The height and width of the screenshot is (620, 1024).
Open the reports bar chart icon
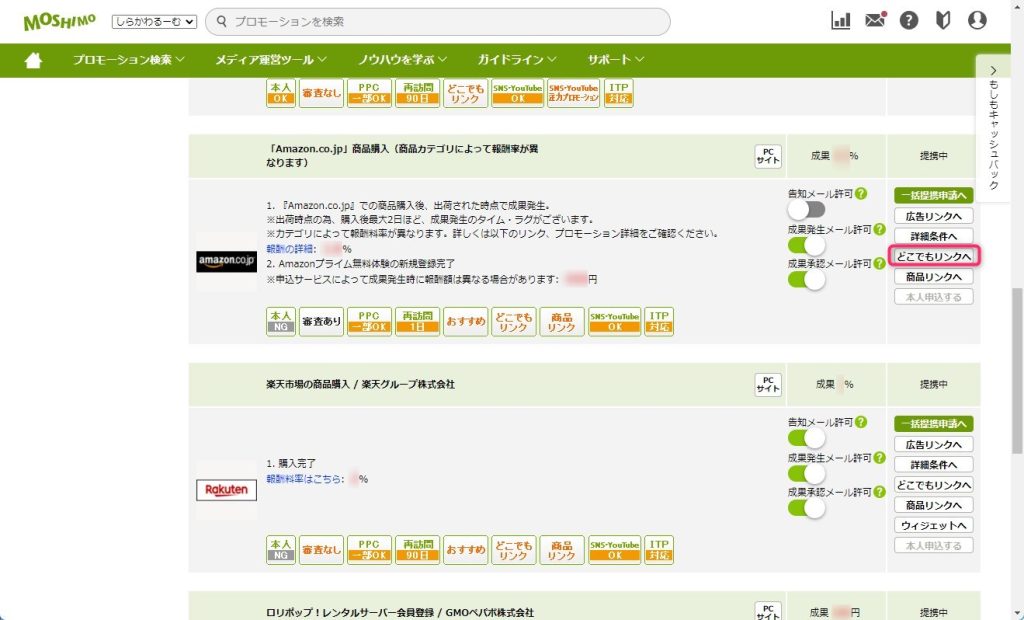coord(841,21)
